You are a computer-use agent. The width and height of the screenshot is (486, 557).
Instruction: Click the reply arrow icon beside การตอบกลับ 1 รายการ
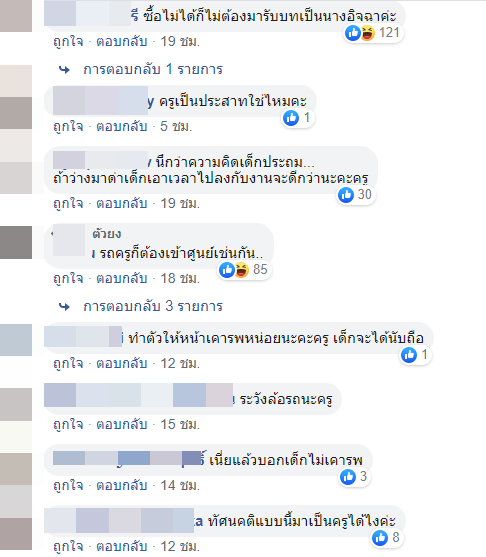pos(64,70)
